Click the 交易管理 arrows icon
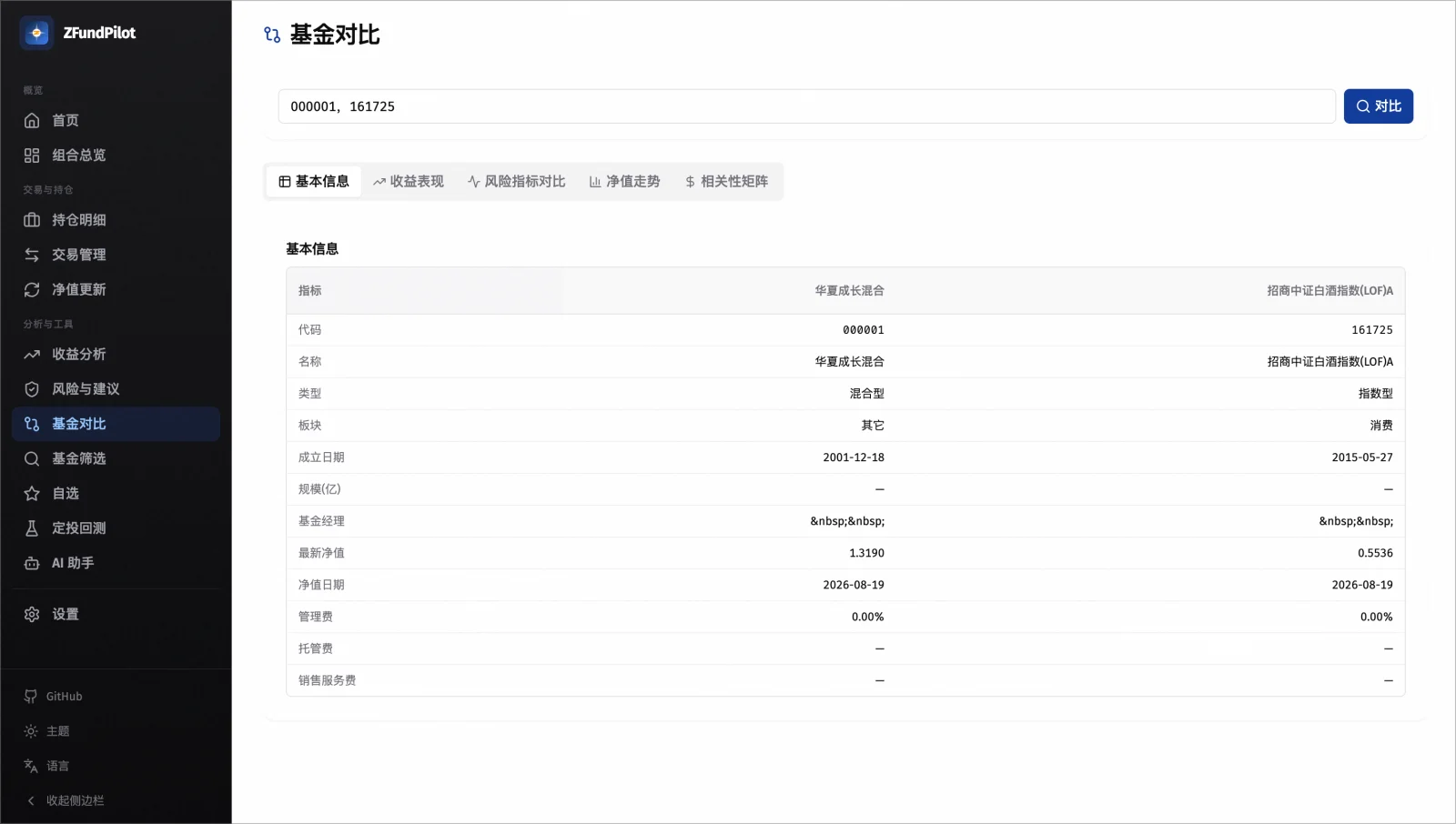 pyautogui.click(x=32, y=255)
